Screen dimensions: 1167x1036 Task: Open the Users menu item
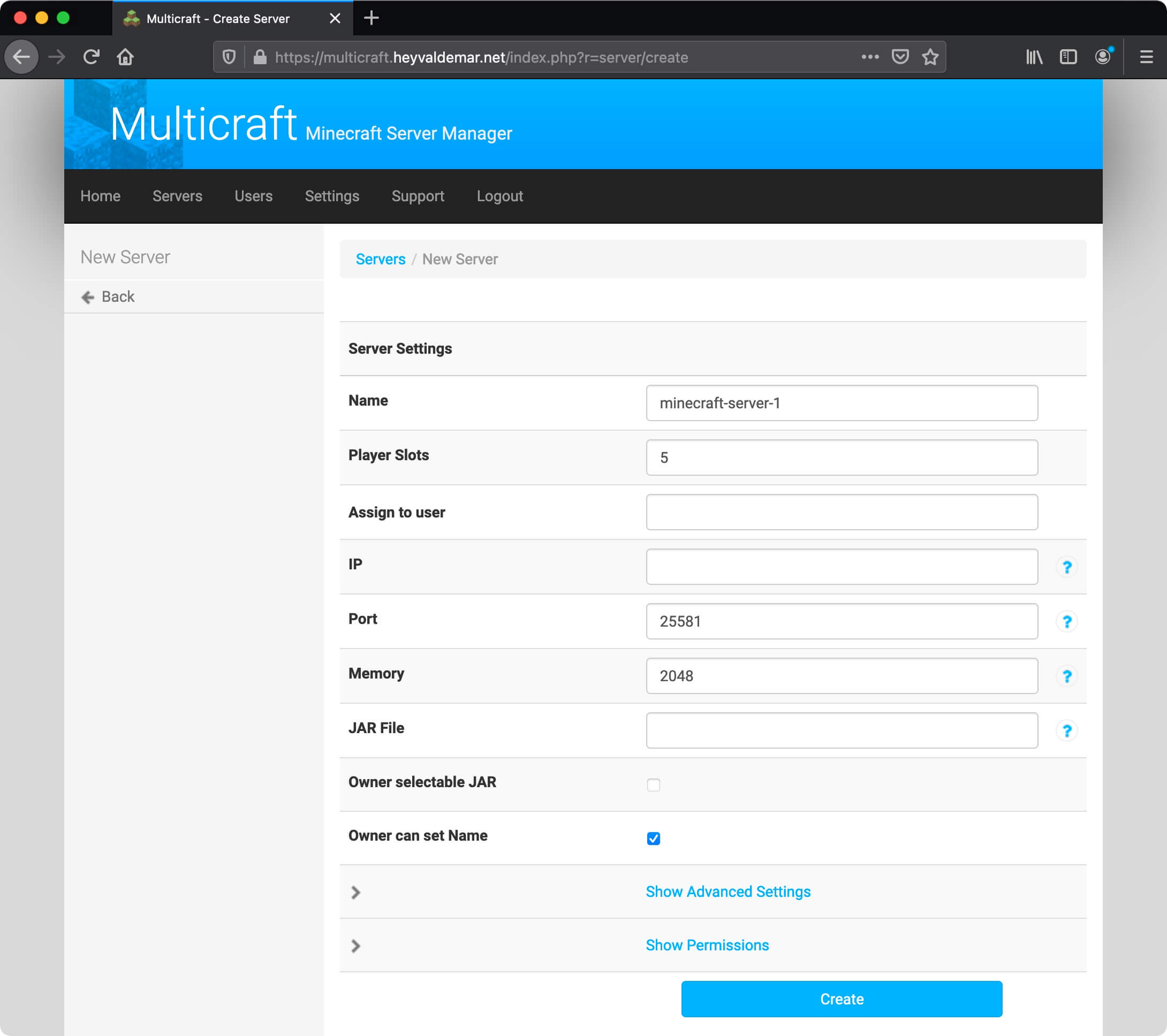[x=254, y=196]
